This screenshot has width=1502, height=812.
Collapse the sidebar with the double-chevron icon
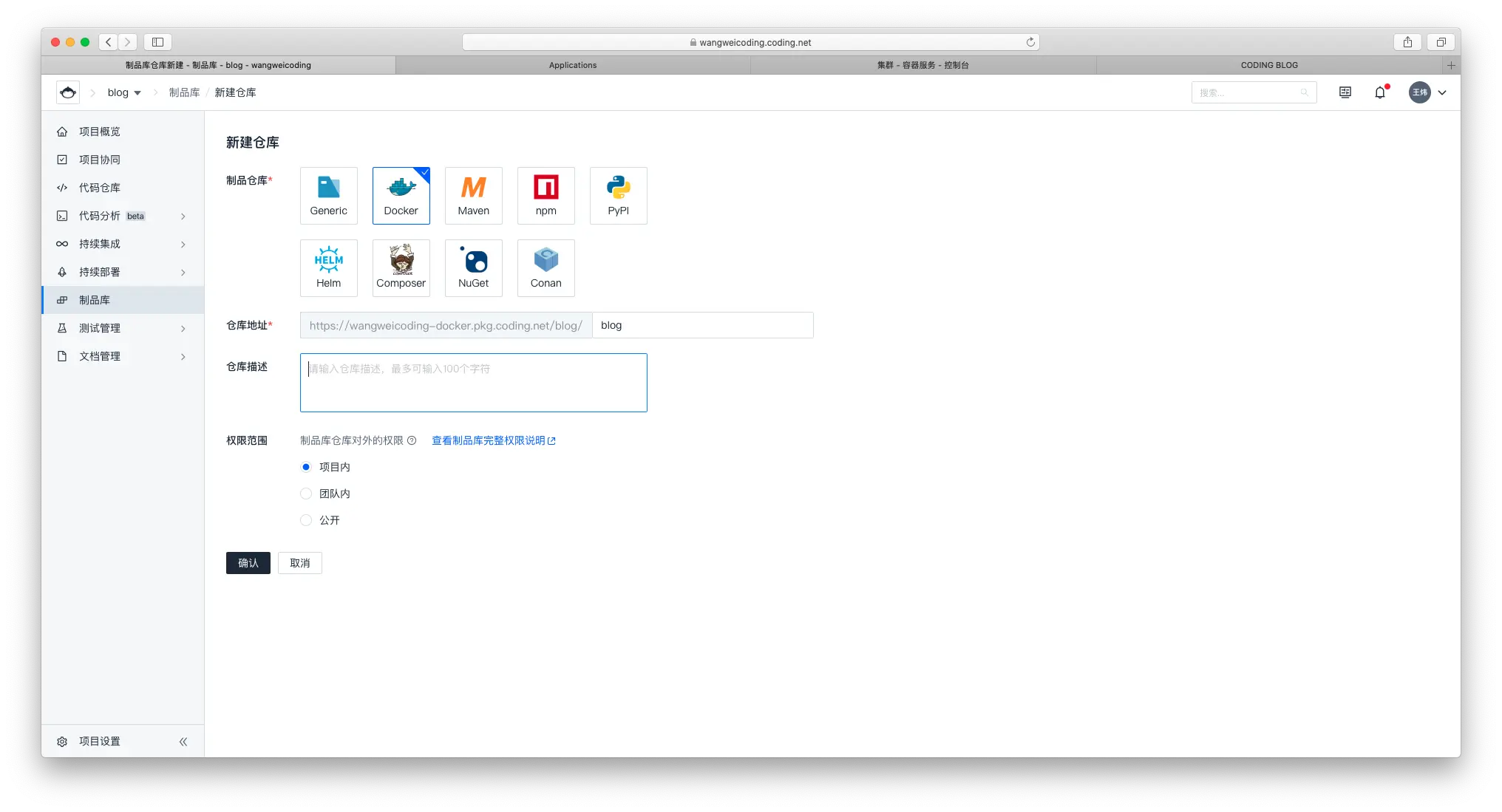(183, 741)
